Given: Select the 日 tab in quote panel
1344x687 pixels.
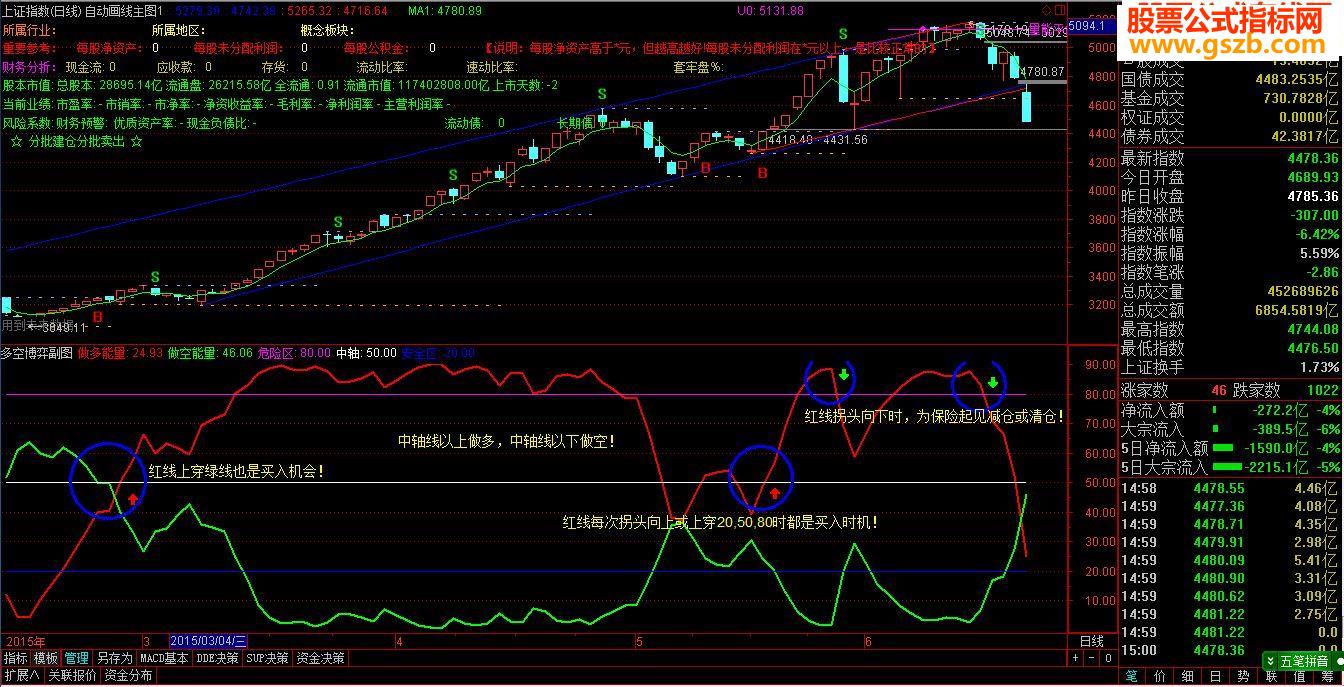Looking at the screenshot, I should tap(1215, 677).
